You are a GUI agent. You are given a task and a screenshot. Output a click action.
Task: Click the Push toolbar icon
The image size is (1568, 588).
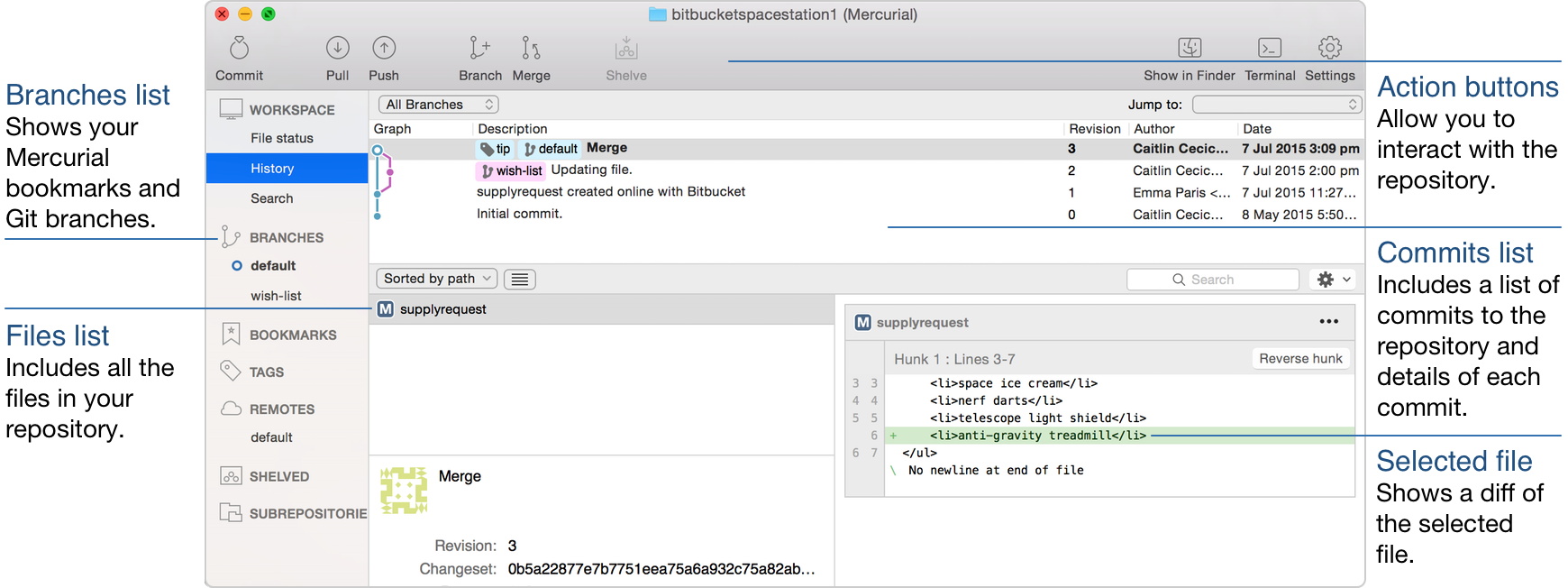pyautogui.click(x=384, y=48)
